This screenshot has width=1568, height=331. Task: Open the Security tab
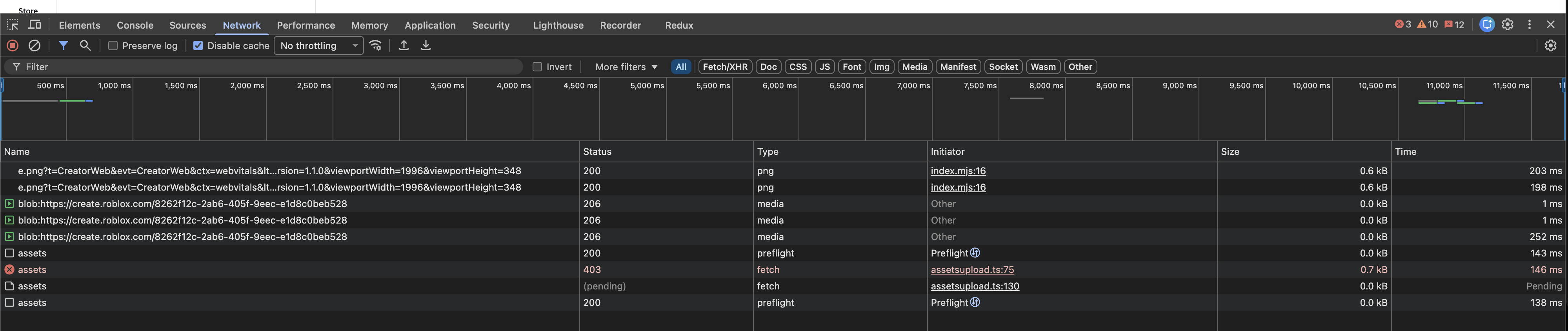pyautogui.click(x=491, y=25)
